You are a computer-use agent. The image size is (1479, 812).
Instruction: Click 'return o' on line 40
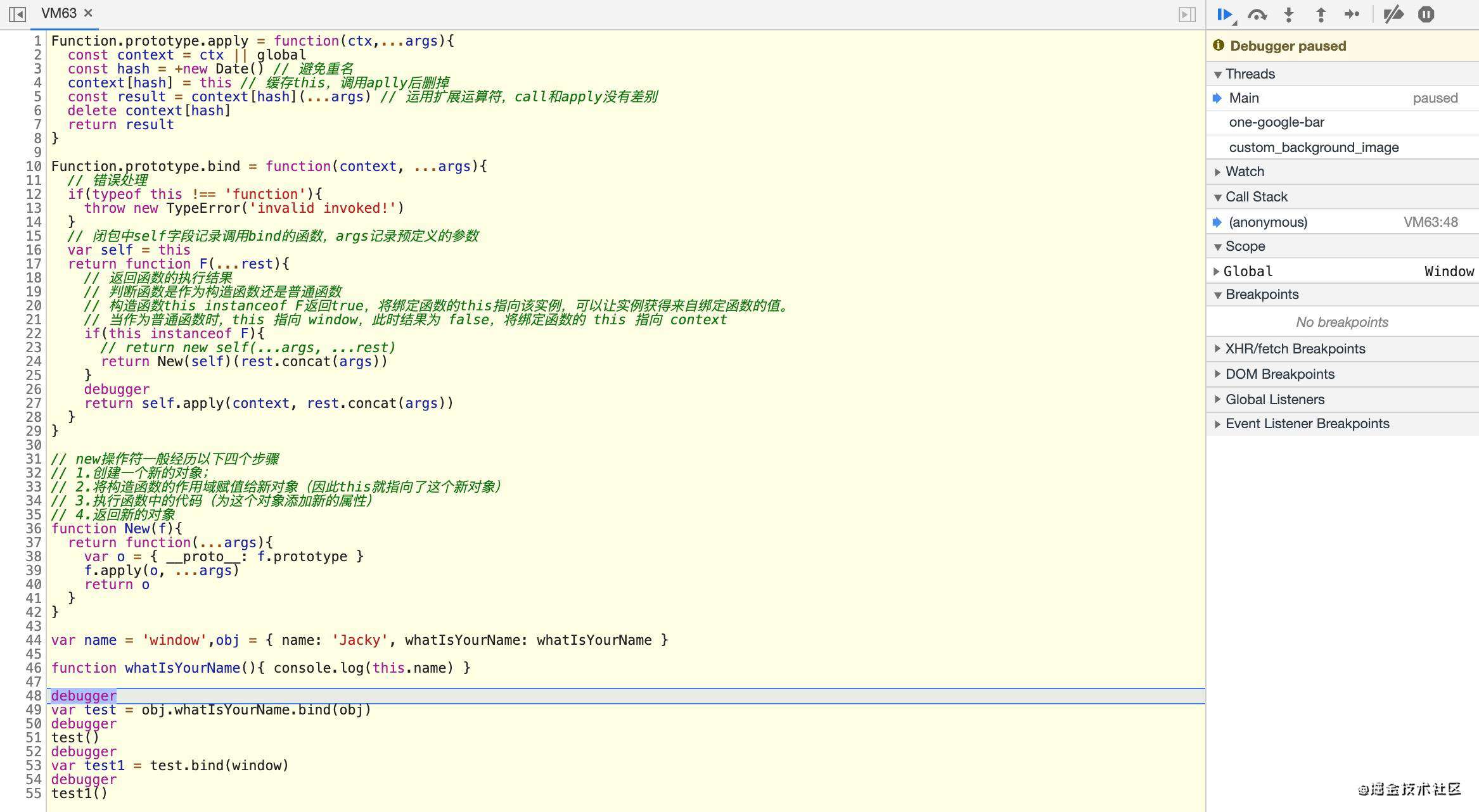coord(117,584)
